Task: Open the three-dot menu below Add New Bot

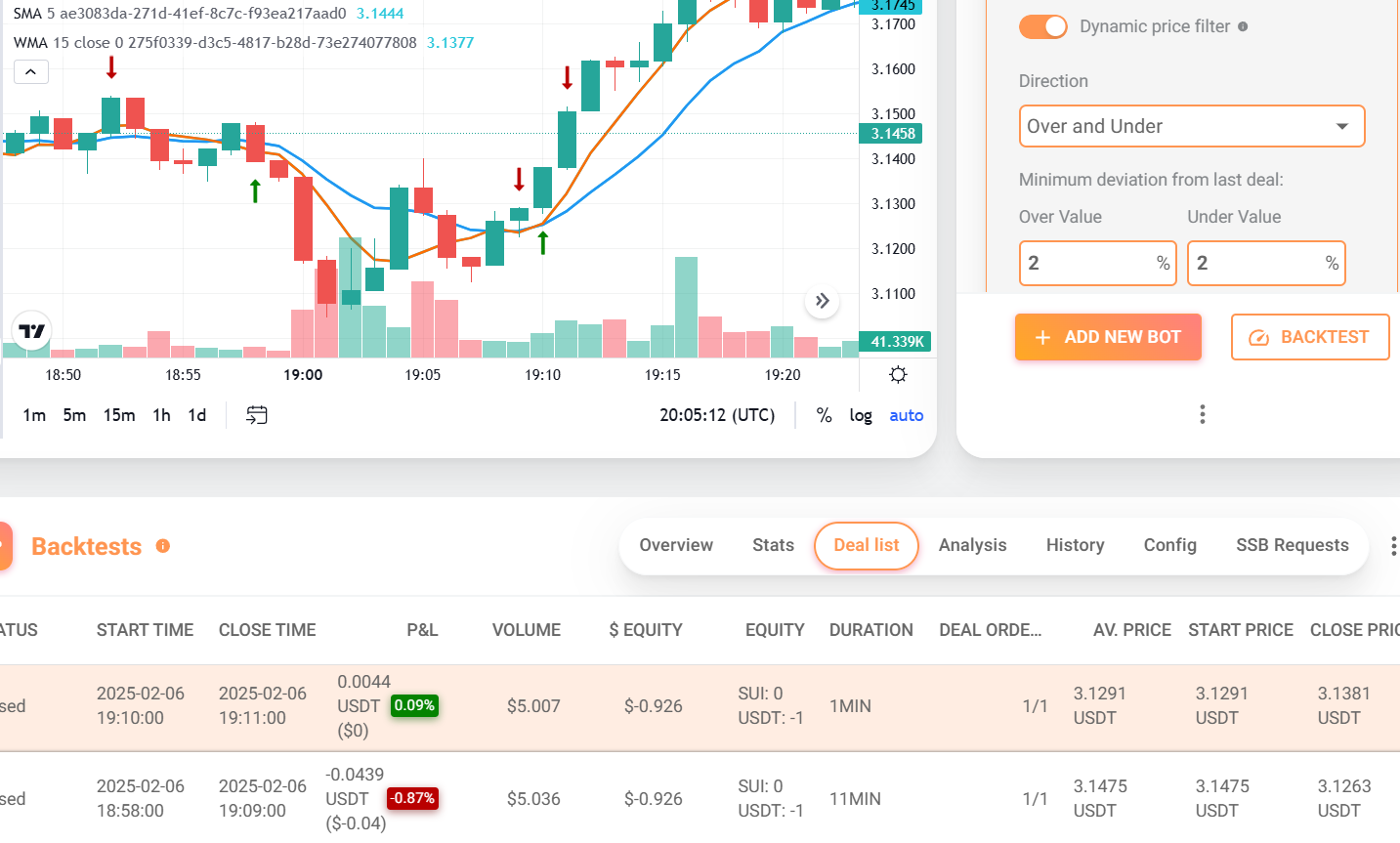Action: pos(1203,414)
